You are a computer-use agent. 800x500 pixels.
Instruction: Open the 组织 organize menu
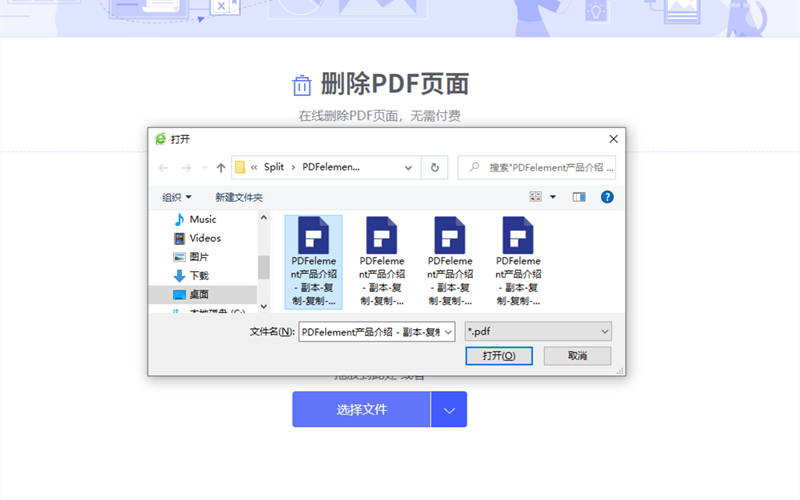[177, 197]
